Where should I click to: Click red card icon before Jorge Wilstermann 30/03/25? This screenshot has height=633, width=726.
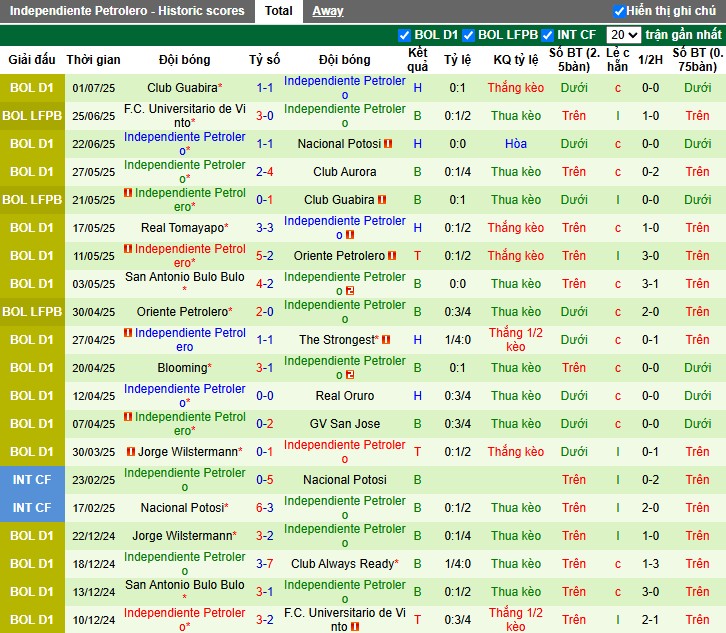(131, 451)
